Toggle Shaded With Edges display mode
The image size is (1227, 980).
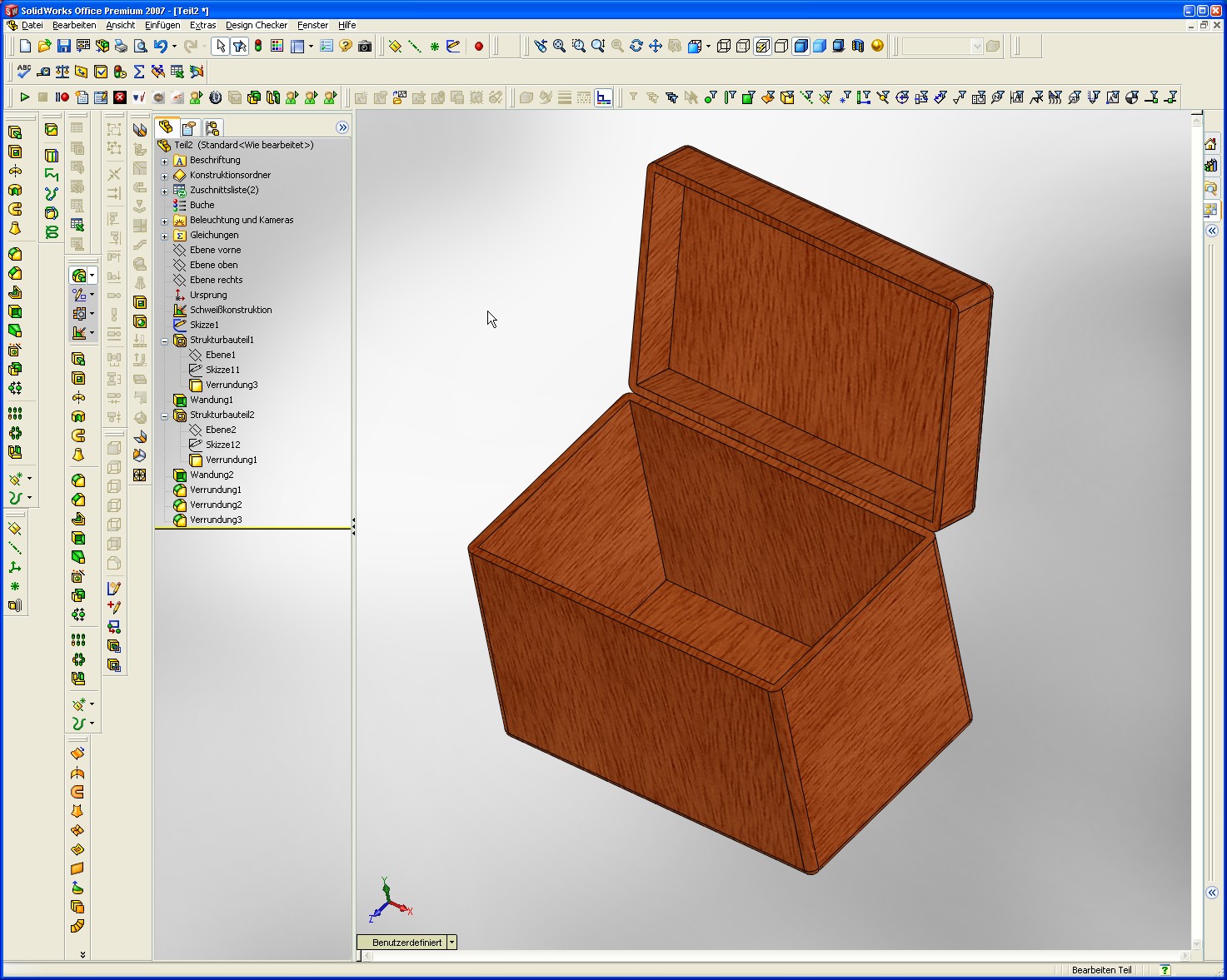pos(801,47)
